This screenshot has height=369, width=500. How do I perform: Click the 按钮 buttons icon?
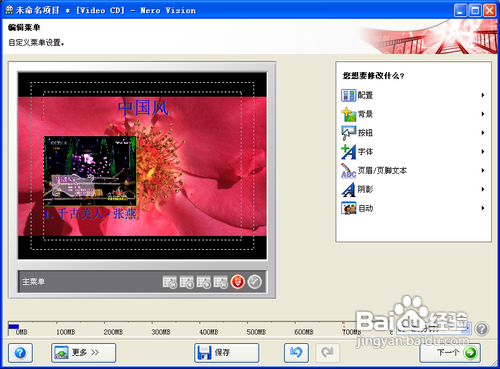[348, 133]
